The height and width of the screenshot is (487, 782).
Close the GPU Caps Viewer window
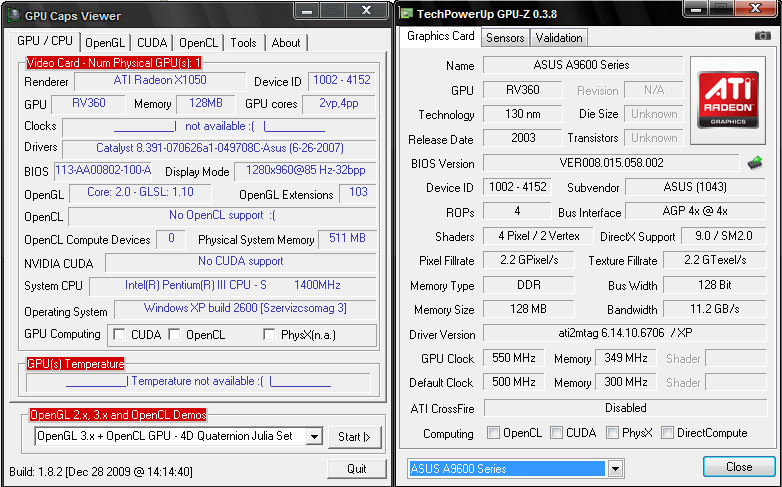click(x=366, y=10)
